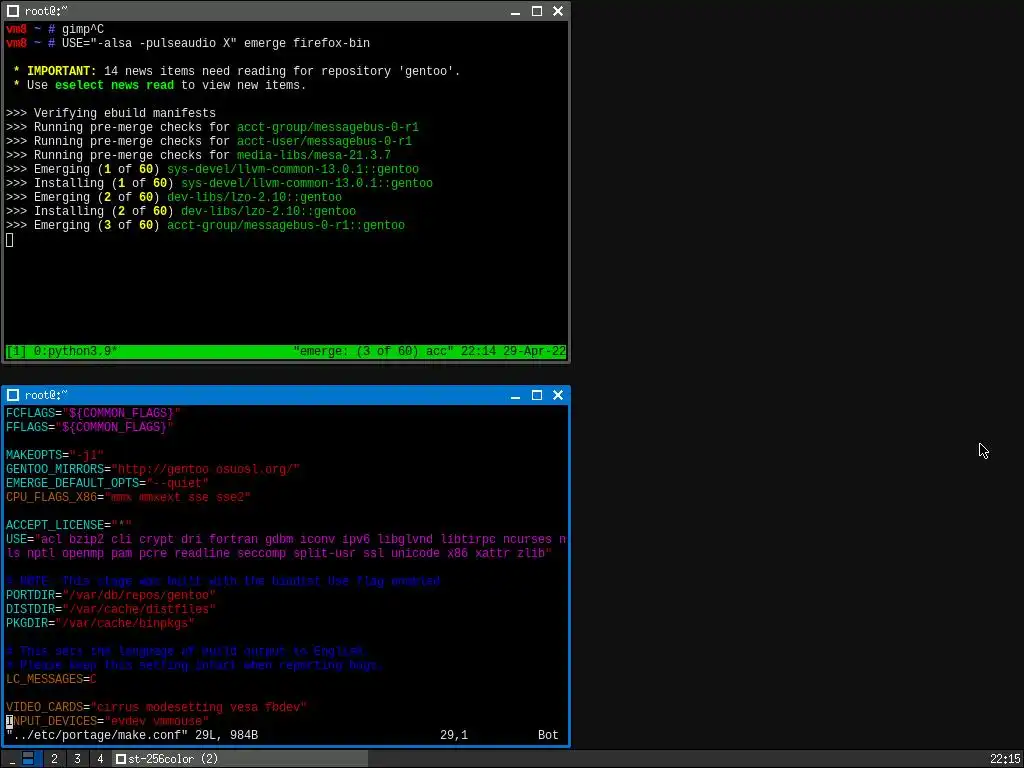Click the 'DISTDIR' line in make.conf

111,609
